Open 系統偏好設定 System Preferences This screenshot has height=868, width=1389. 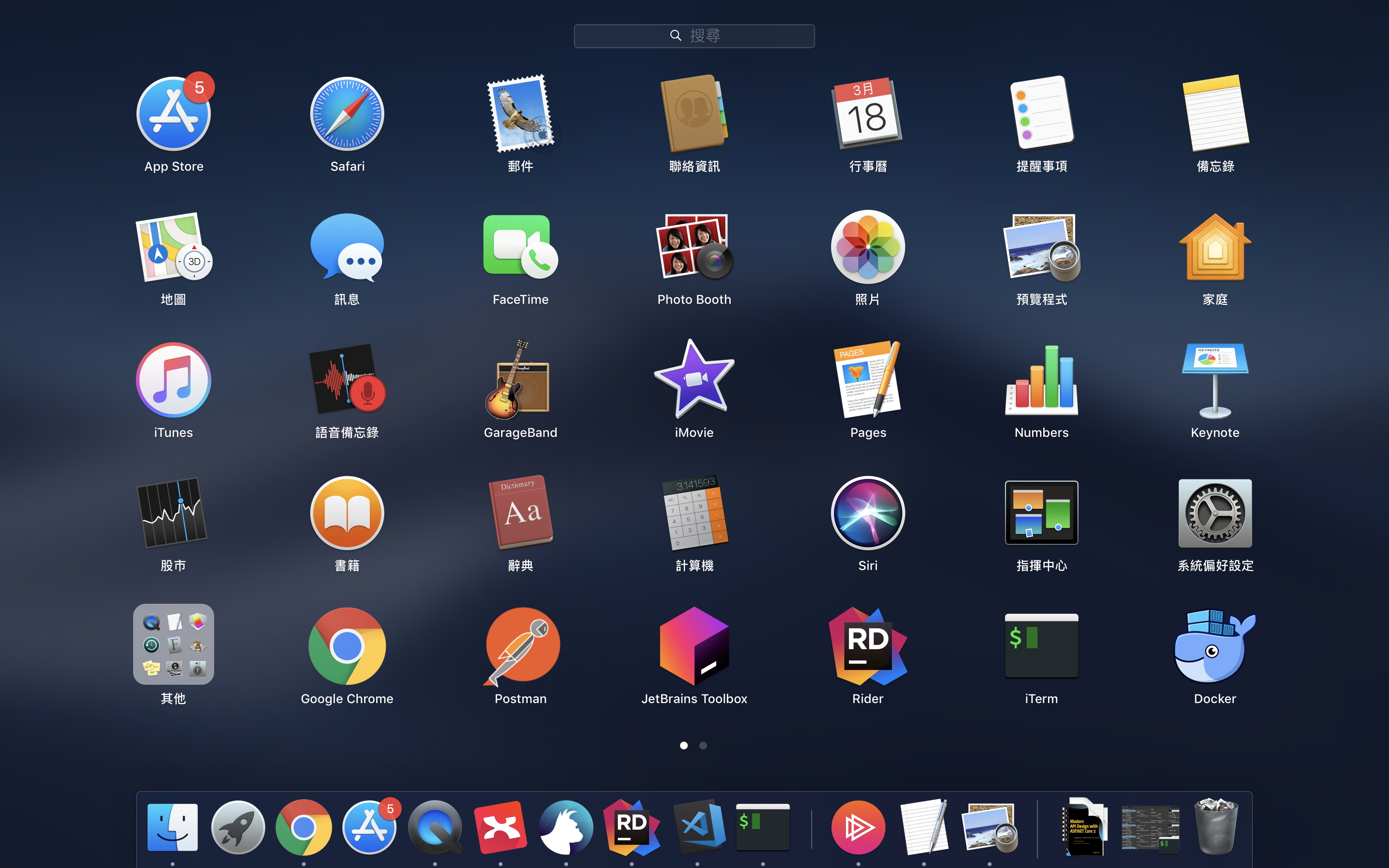(x=1215, y=513)
